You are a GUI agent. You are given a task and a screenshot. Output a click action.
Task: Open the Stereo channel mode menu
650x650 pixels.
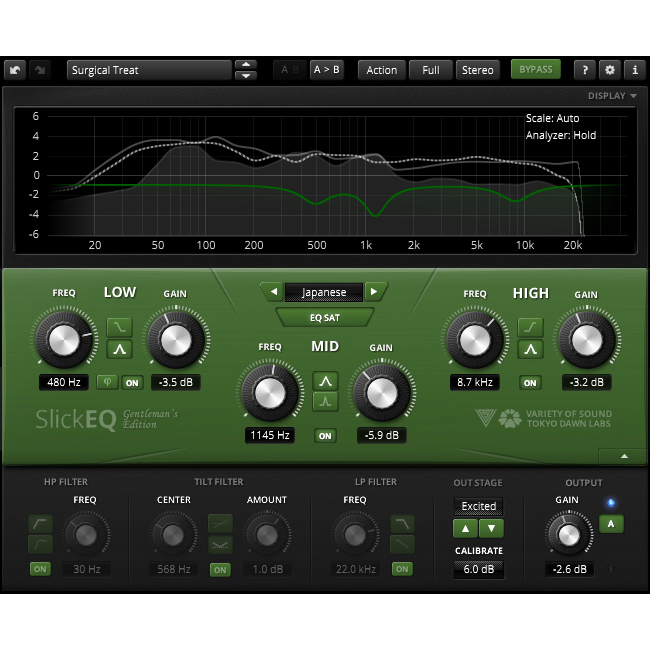pyautogui.click(x=478, y=70)
